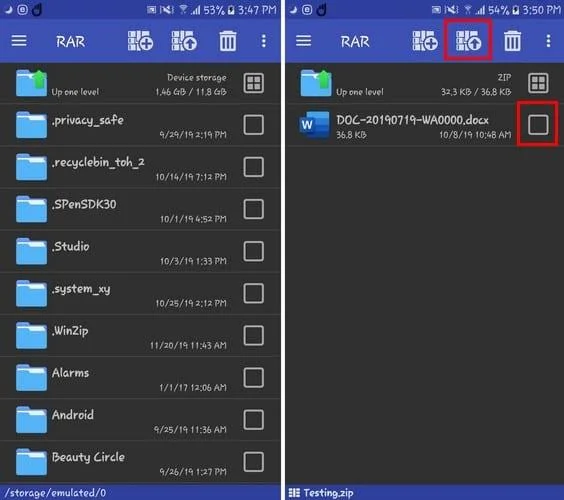Check the .system_xy checkbox
Screen dimensions: 564x500
(x=254, y=293)
